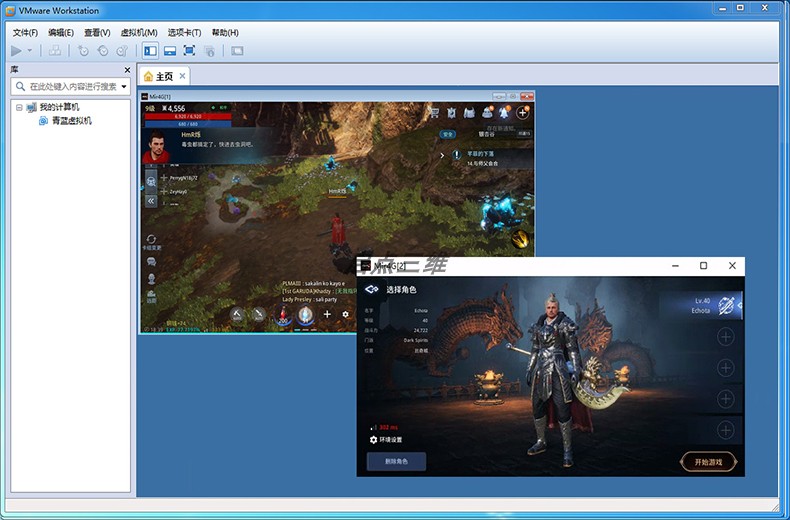
Task: Click the full screen mode toolbar icon
Action: point(189,51)
